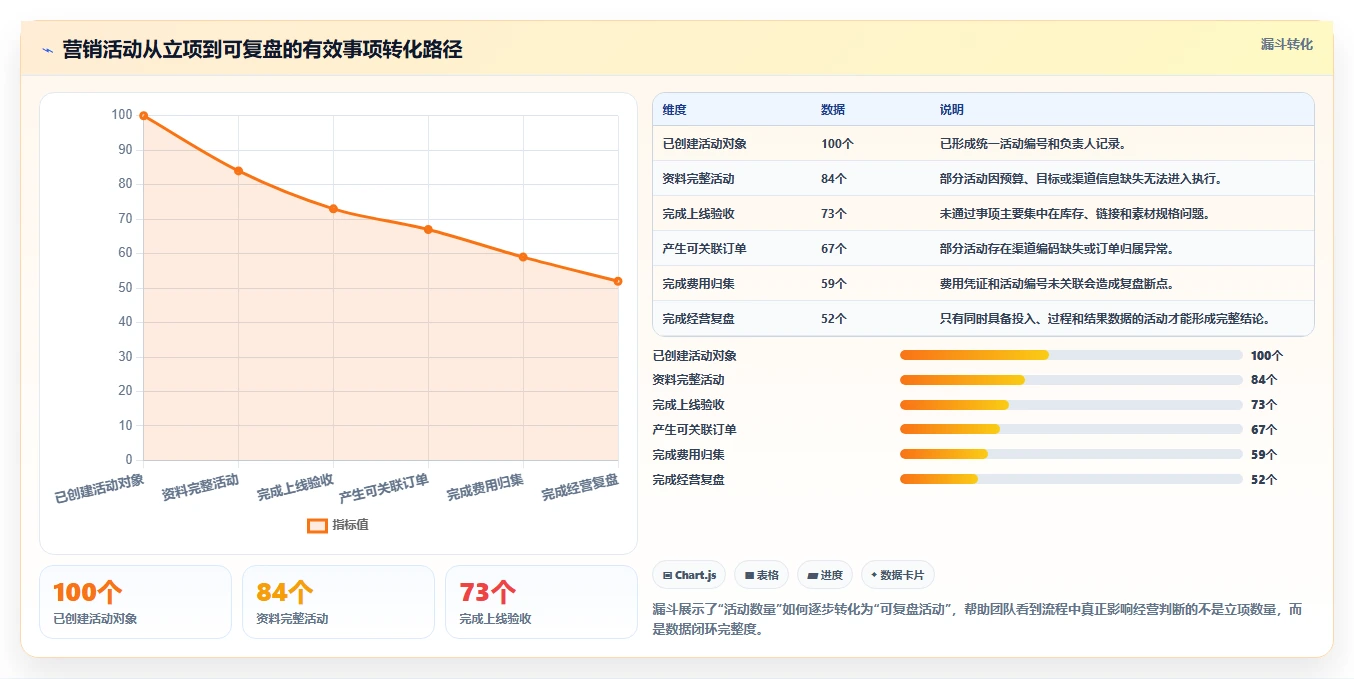Click the 进度 chip
This screenshot has width=1354, height=679.
pyautogui.click(x=825, y=575)
